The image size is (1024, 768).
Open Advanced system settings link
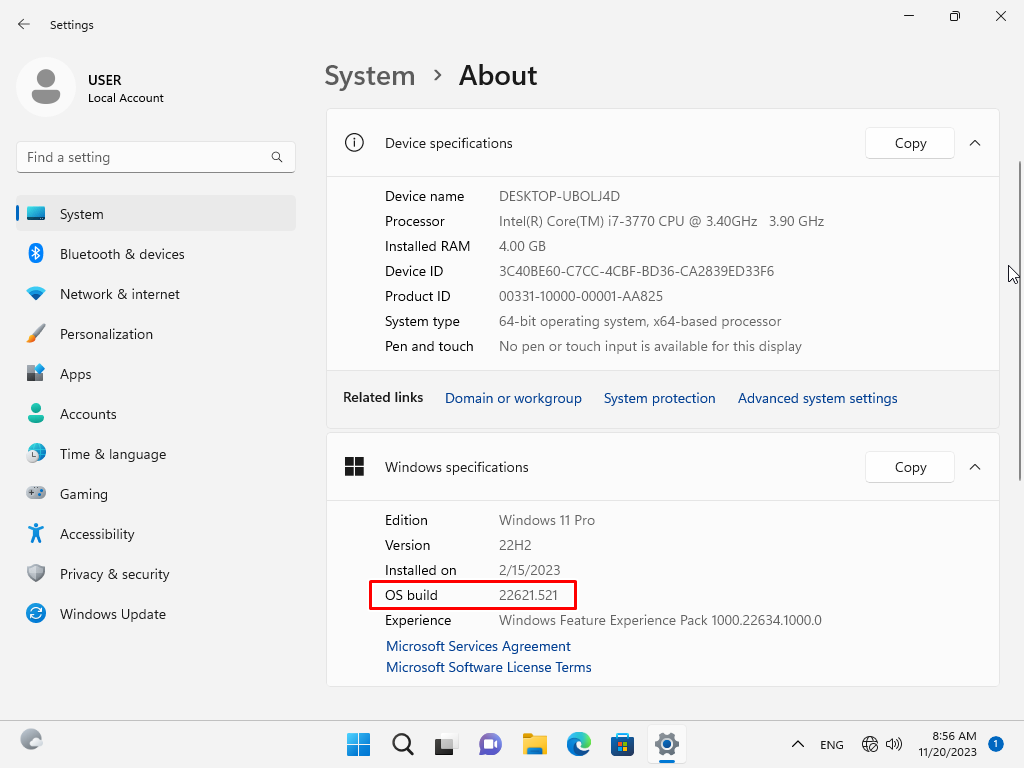pyautogui.click(x=817, y=398)
